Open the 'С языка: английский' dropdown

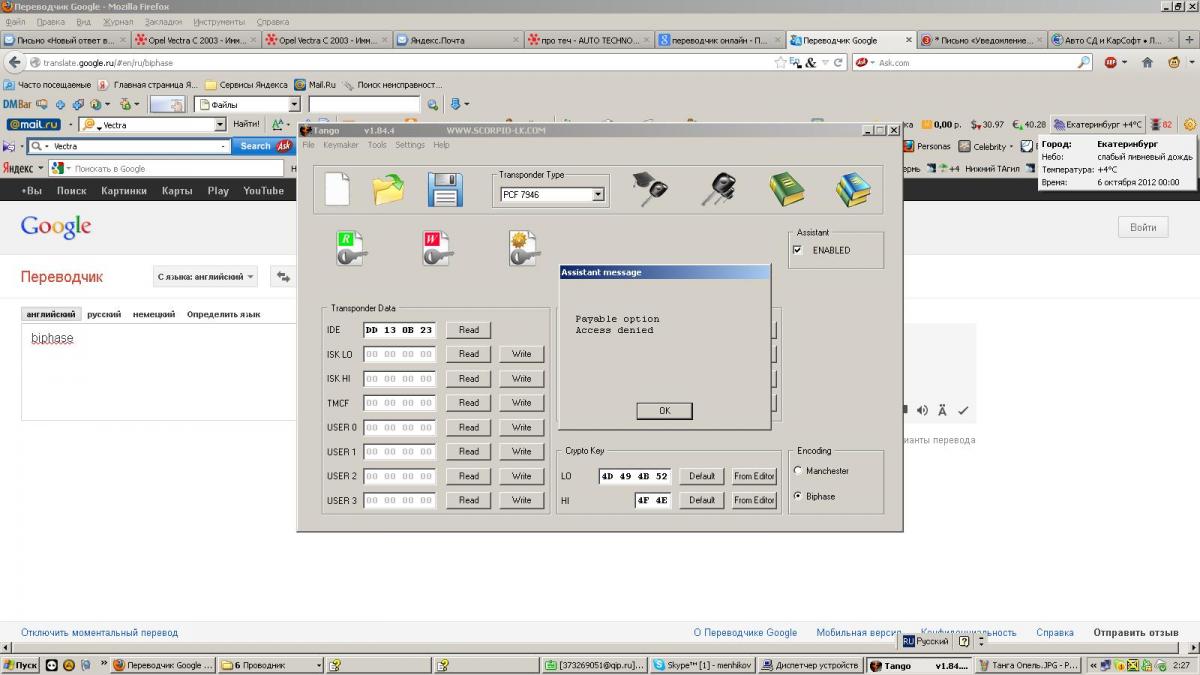[205, 277]
